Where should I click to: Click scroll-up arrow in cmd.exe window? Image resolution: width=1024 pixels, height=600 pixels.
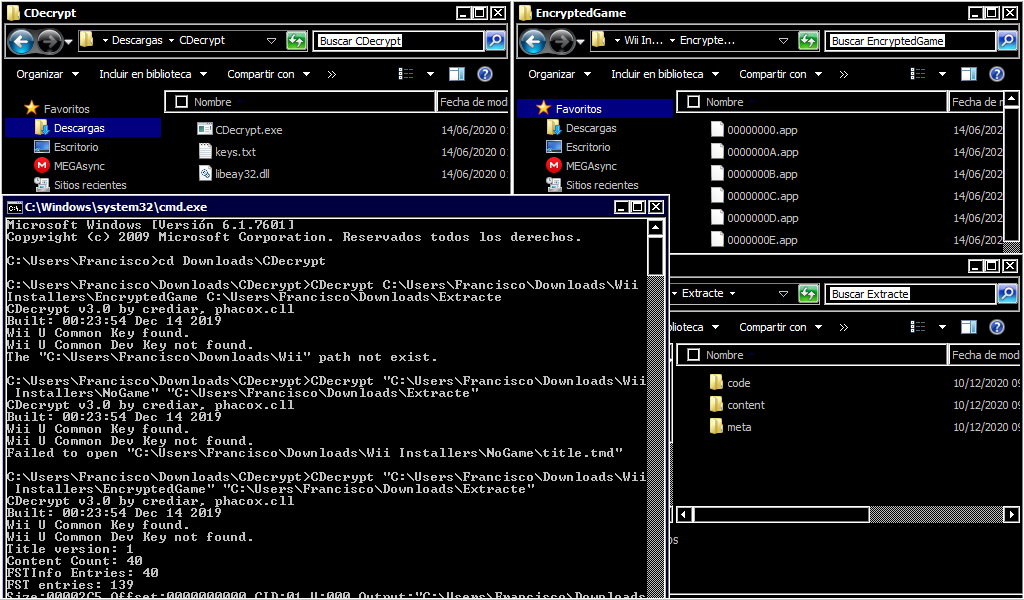(656, 227)
